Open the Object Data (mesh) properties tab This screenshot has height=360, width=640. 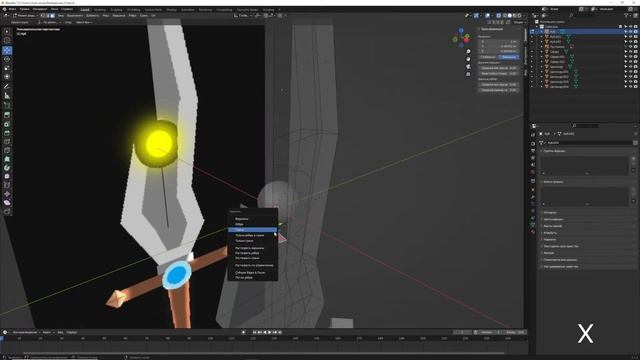tap(533, 224)
